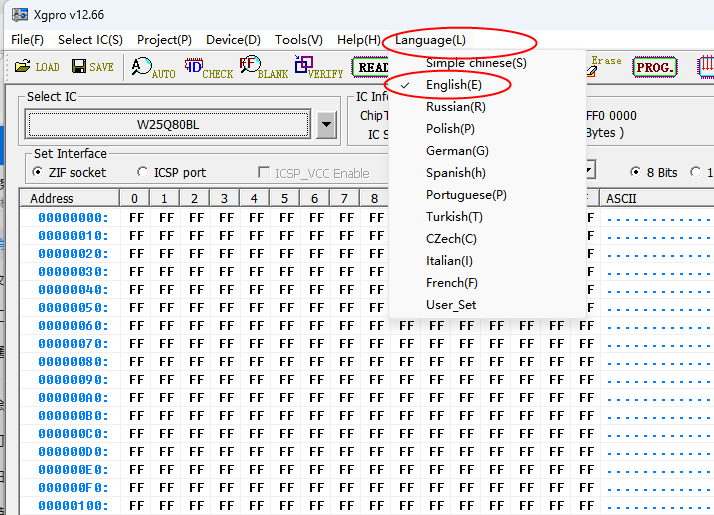The image size is (714, 515).
Task: Run the BLANK check toolbar icon
Action: point(263,68)
